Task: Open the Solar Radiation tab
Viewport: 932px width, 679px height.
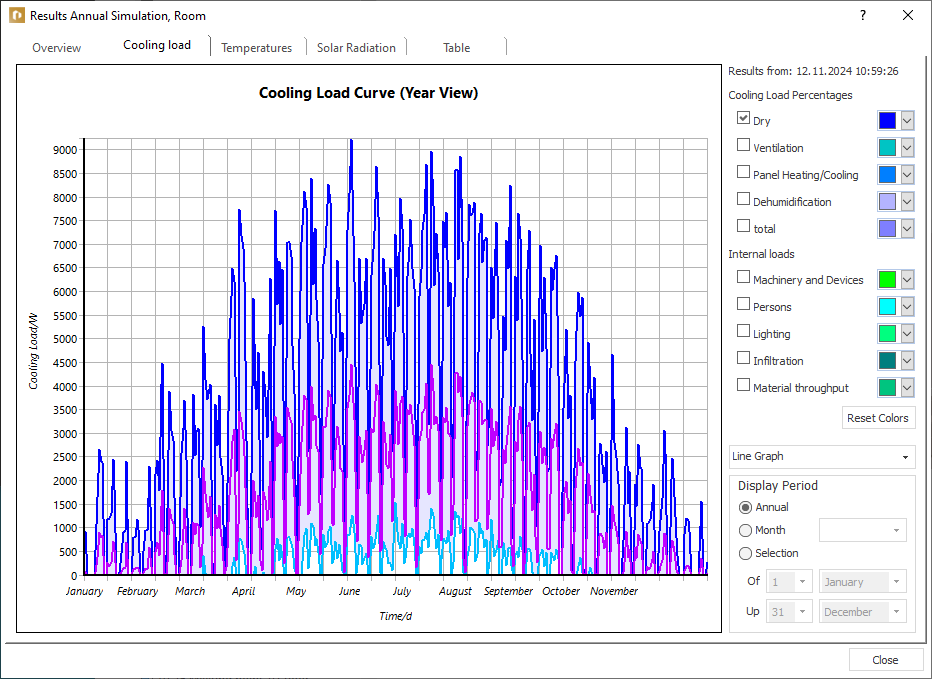Action: tap(356, 48)
